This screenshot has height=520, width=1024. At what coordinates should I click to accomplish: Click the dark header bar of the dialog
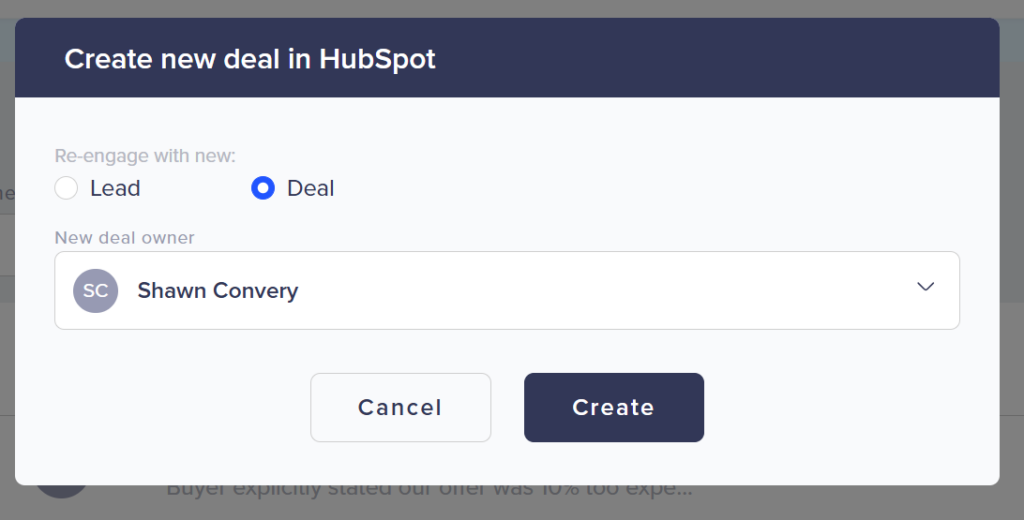[x=700, y=58]
